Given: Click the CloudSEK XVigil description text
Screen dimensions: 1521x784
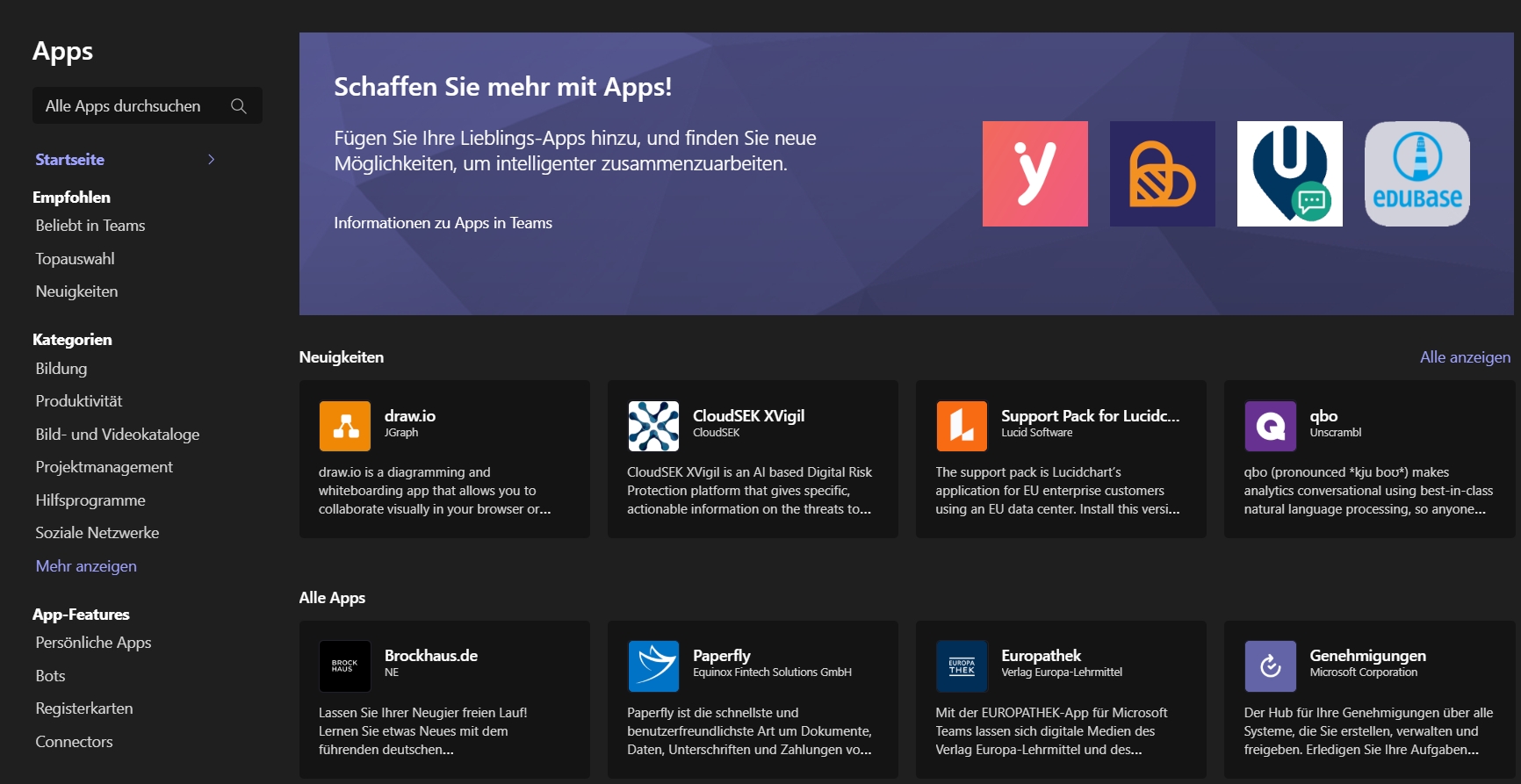Looking at the screenshot, I should click(x=749, y=491).
